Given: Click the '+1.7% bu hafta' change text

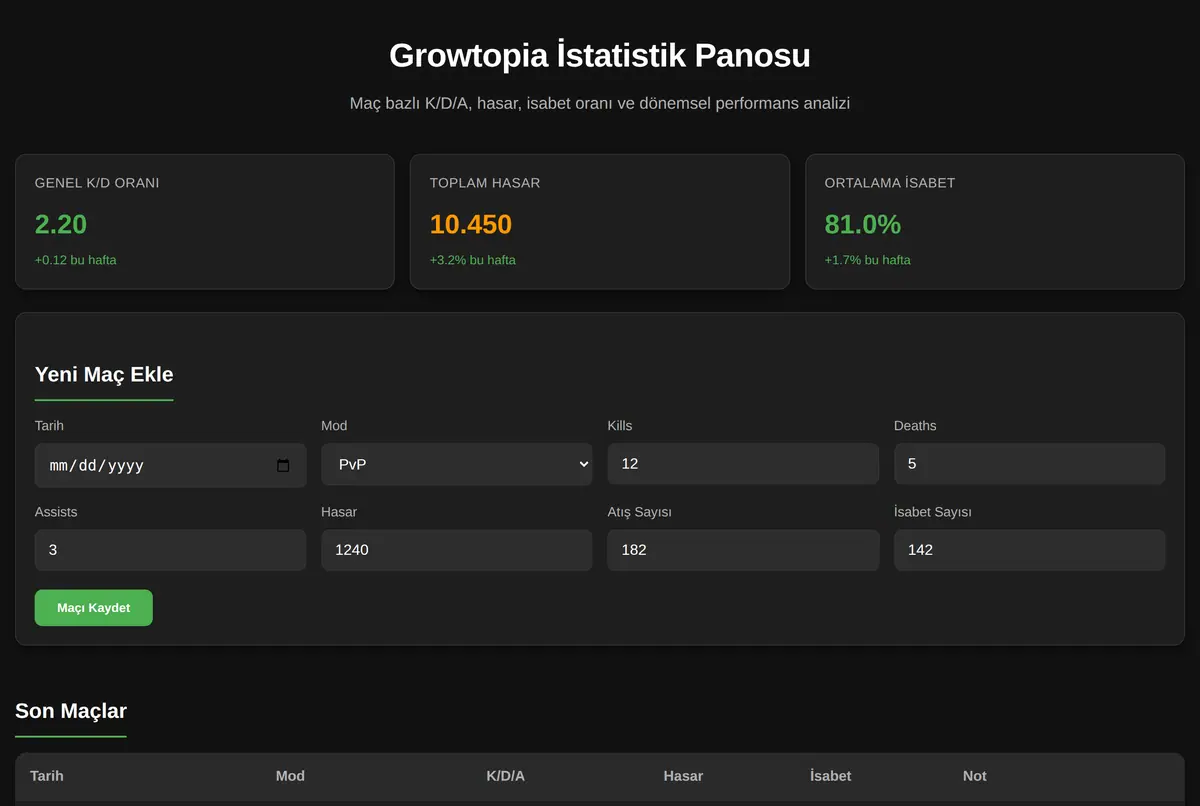Looking at the screenshot, I should [868, 260].
